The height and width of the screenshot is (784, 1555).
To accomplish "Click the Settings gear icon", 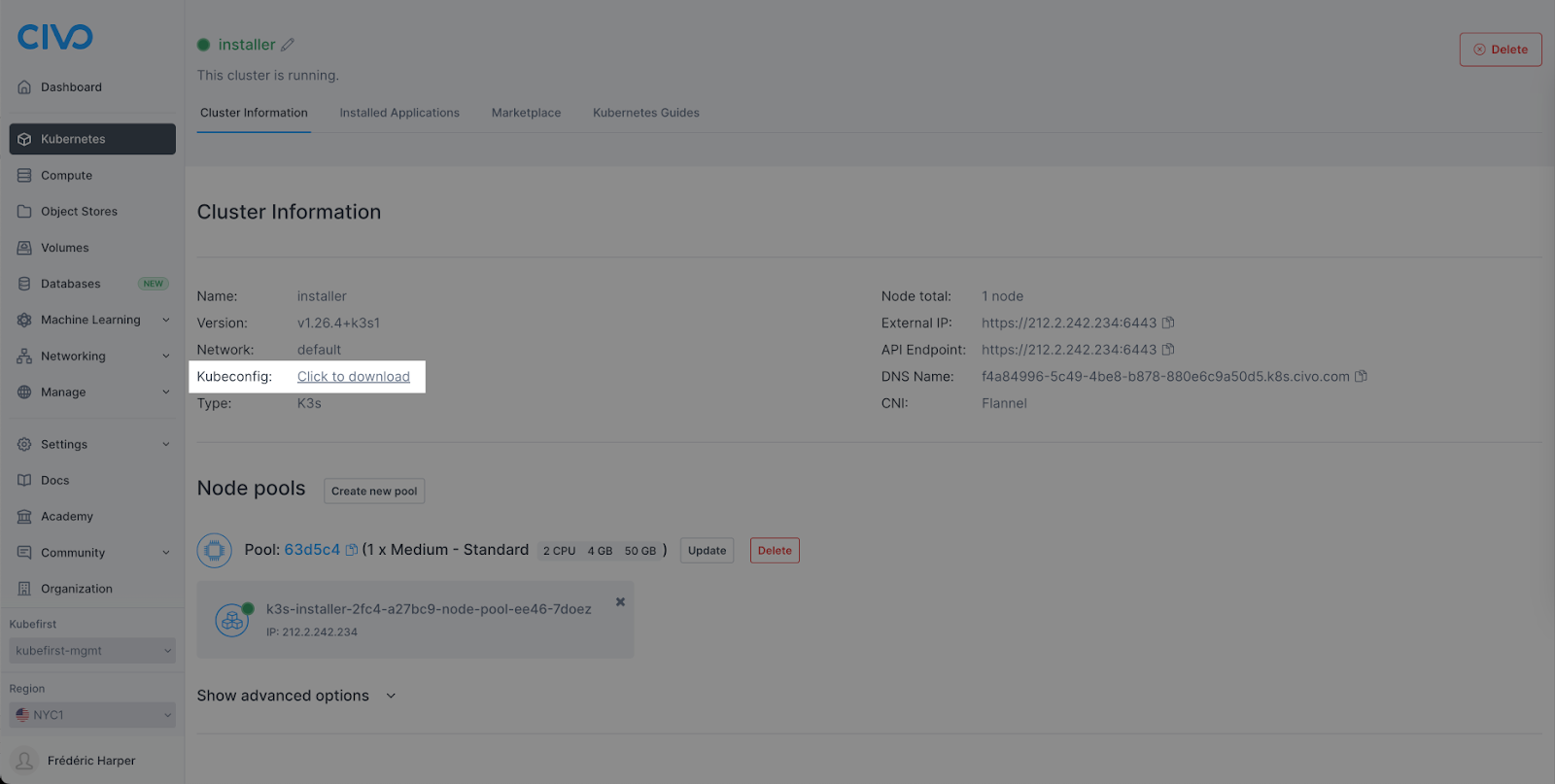I will 24,444.
